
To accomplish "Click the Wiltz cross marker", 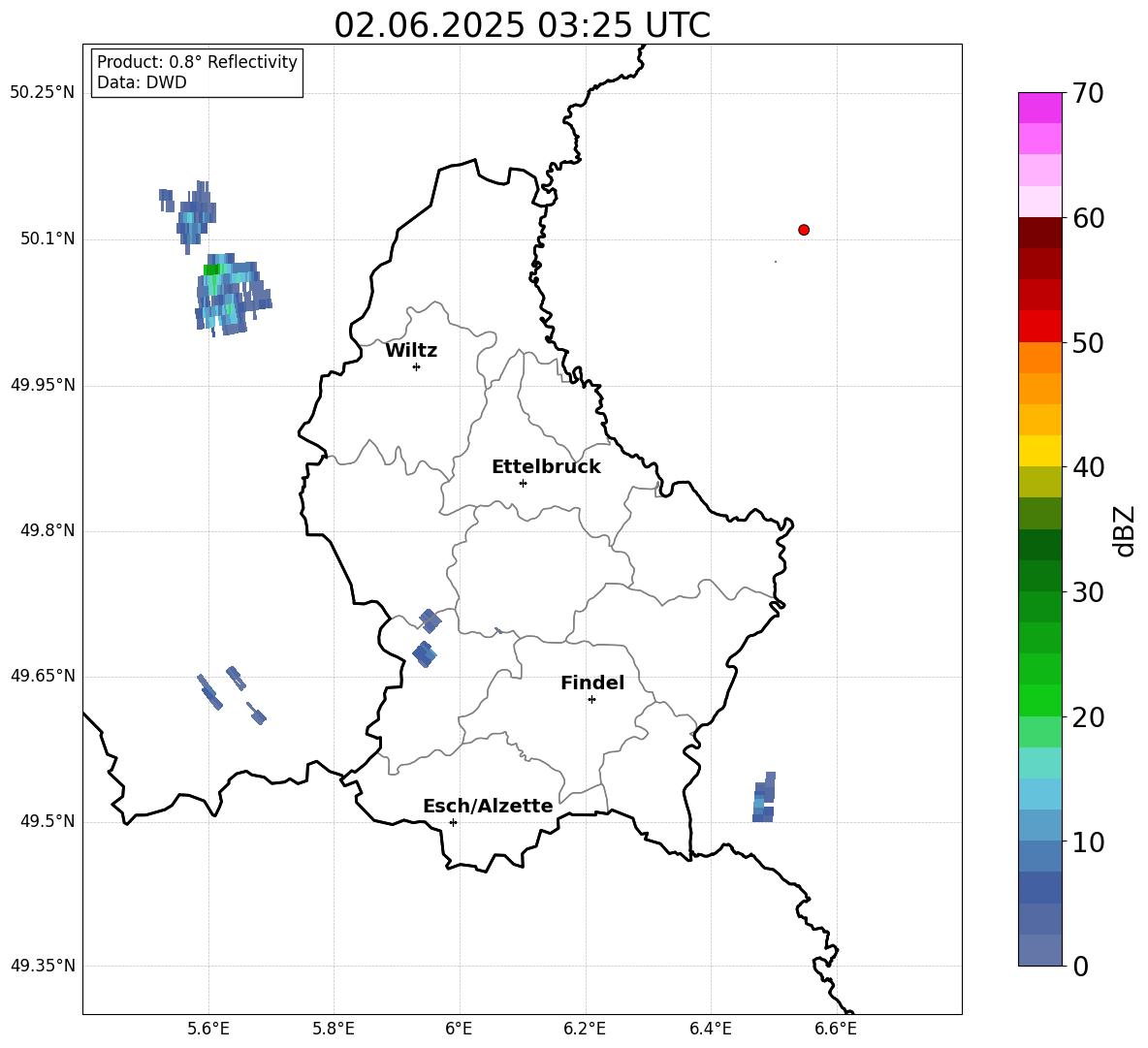I will click(x=417, y=367).
